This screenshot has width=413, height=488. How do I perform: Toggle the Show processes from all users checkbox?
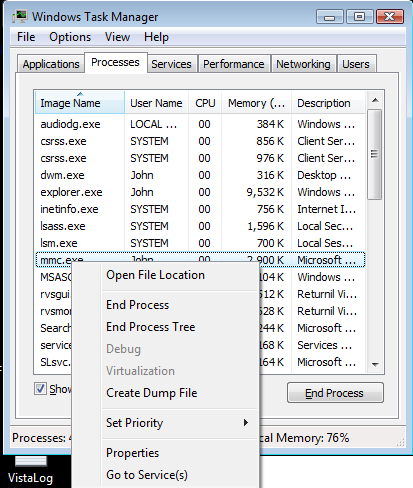pos(40,389)
